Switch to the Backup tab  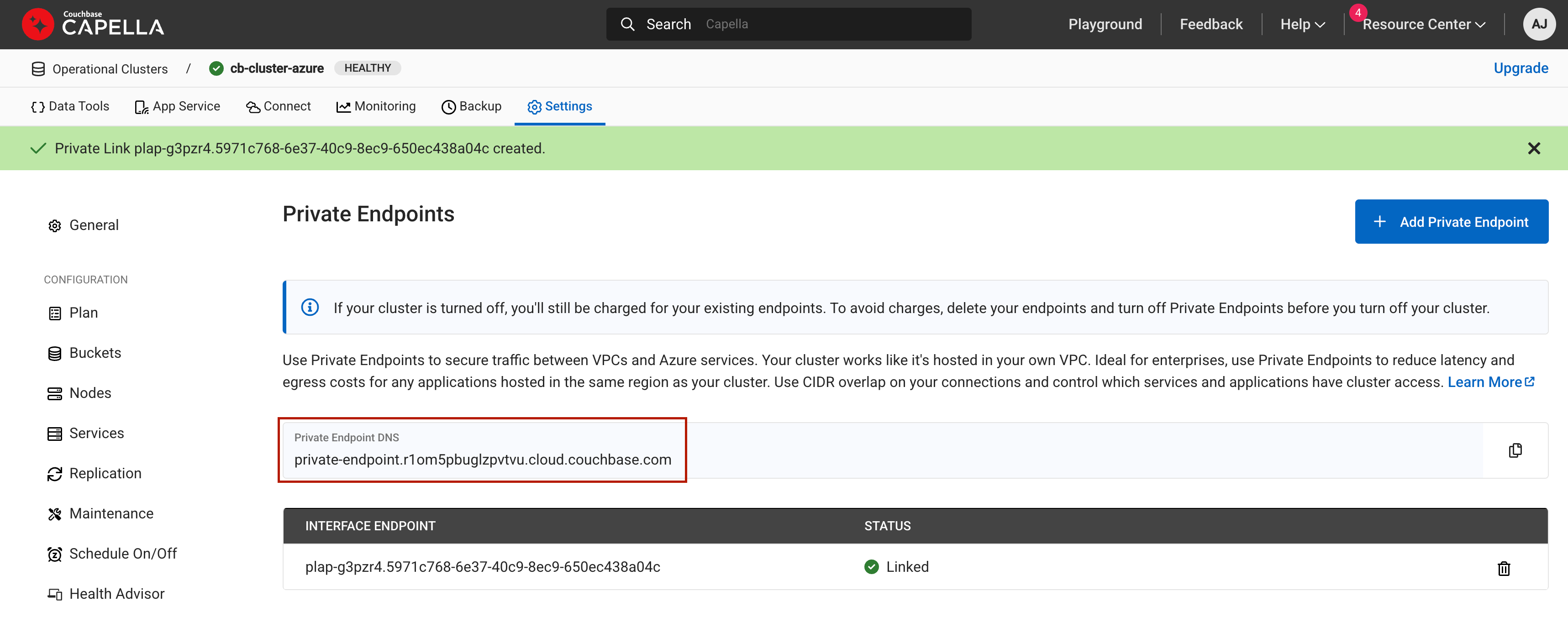click(472, 106)
